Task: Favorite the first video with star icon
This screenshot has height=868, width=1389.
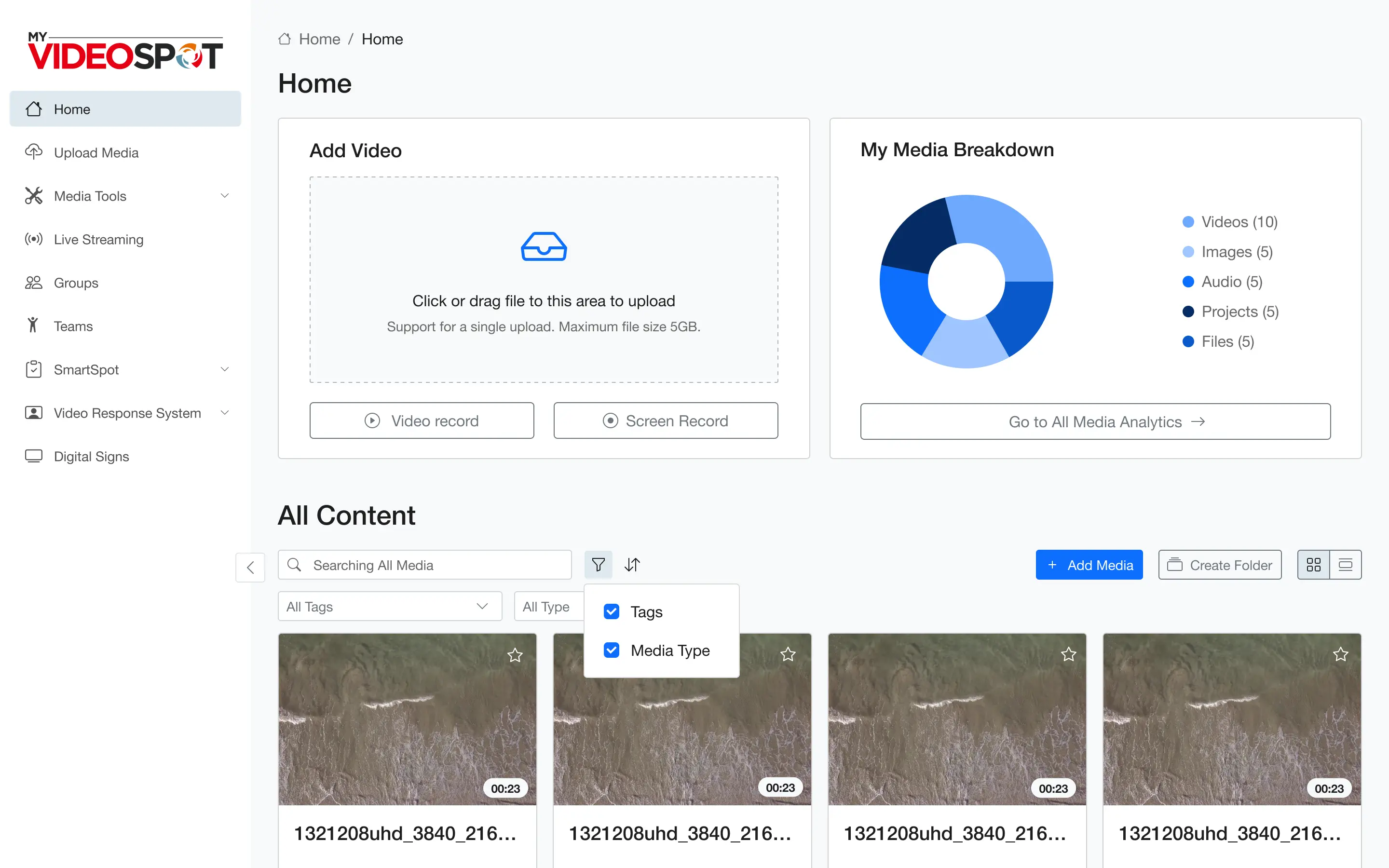Action: coord(515,654)
